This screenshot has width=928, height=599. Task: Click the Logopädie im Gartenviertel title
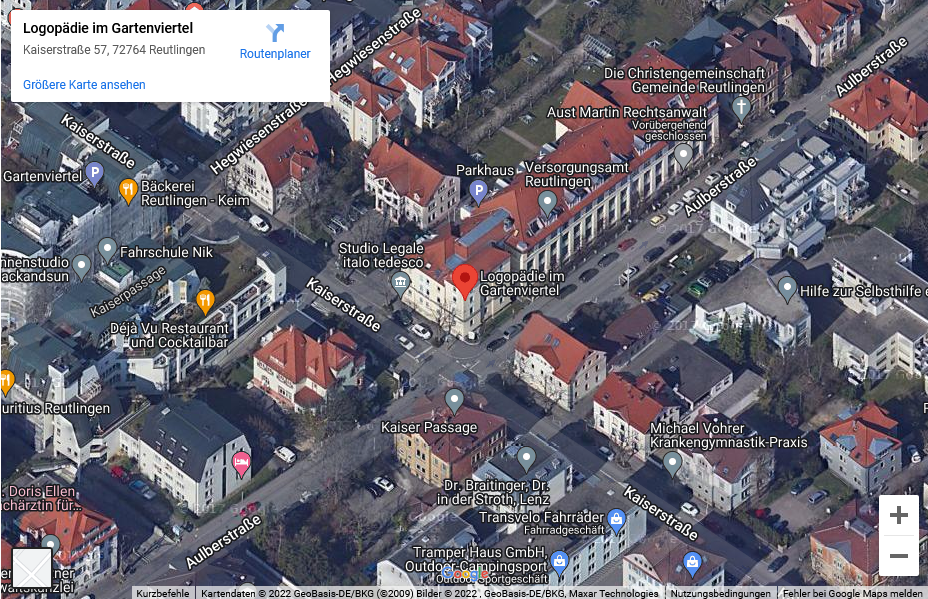point(108,28)
